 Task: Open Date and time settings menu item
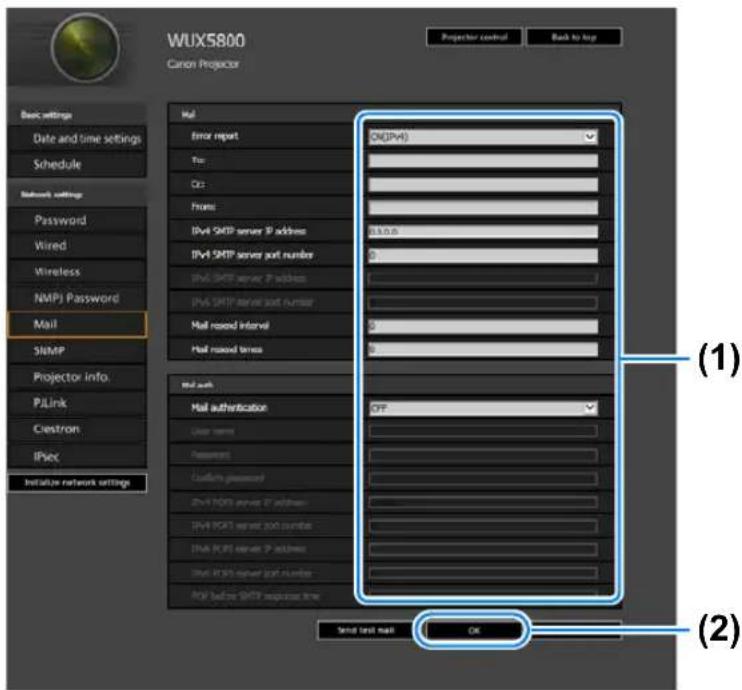pyautogui.click(x=77, y=139)
